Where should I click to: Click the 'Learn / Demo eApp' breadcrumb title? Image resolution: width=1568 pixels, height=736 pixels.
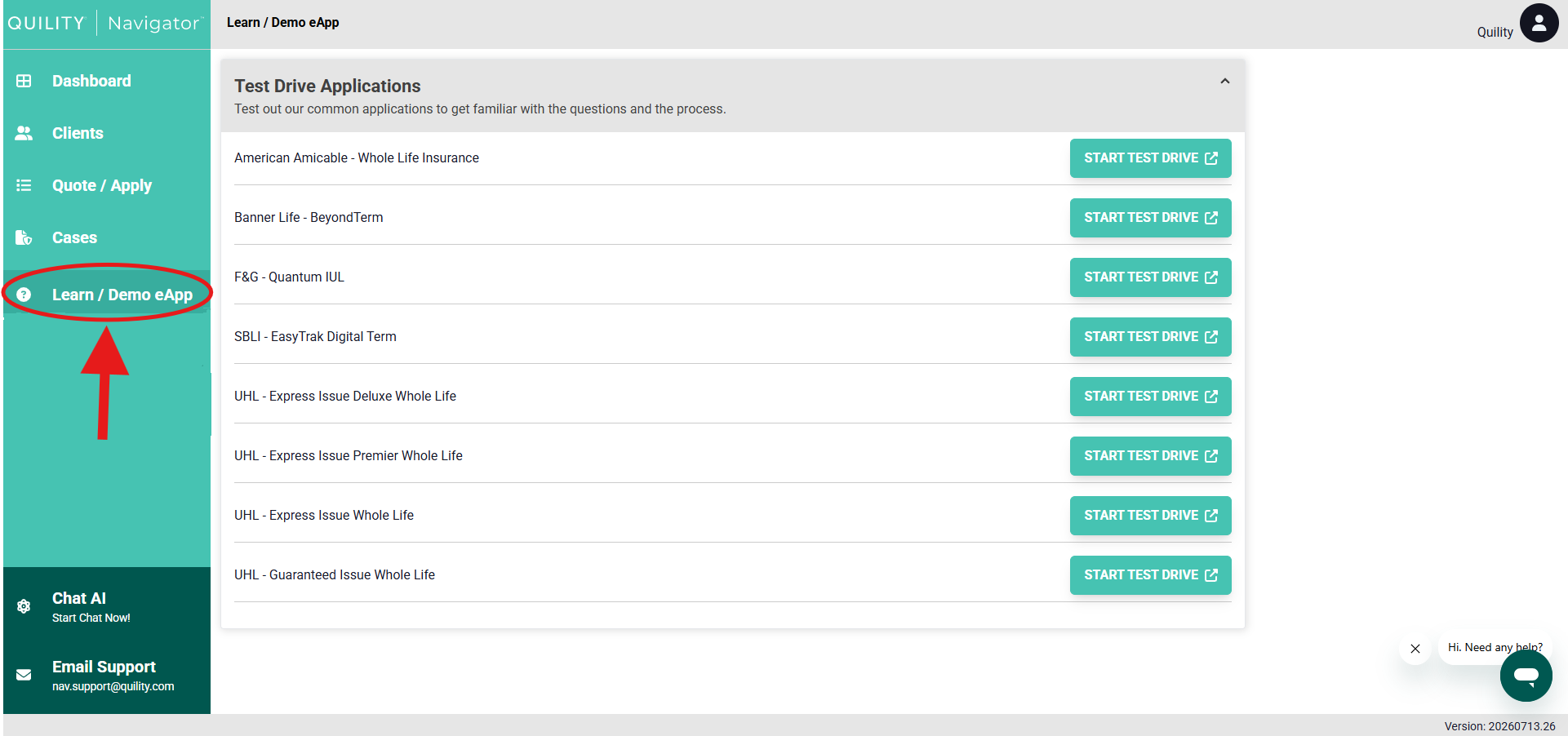pyautogui.click(x=282, y=22)
